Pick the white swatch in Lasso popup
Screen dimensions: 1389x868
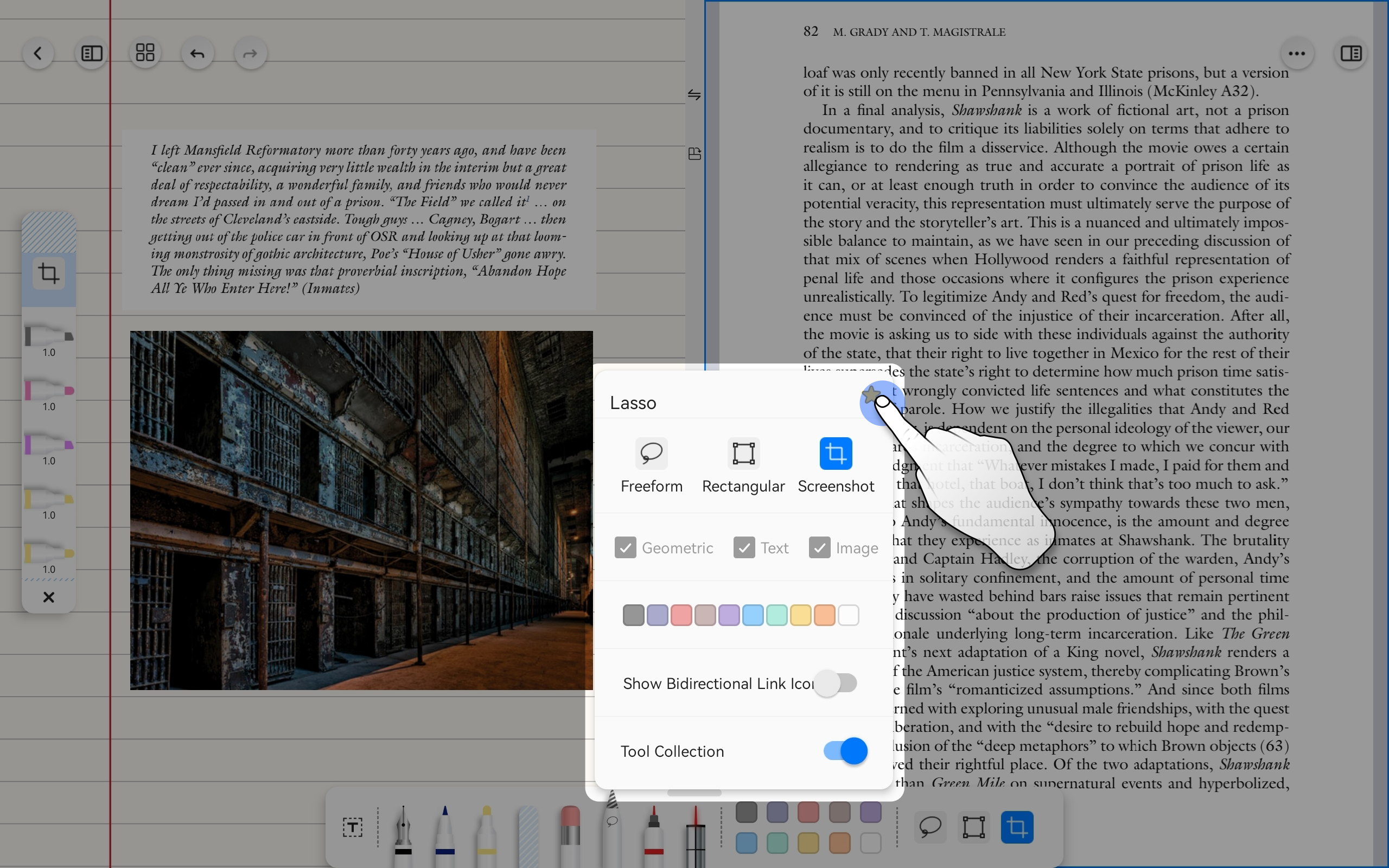849,615
